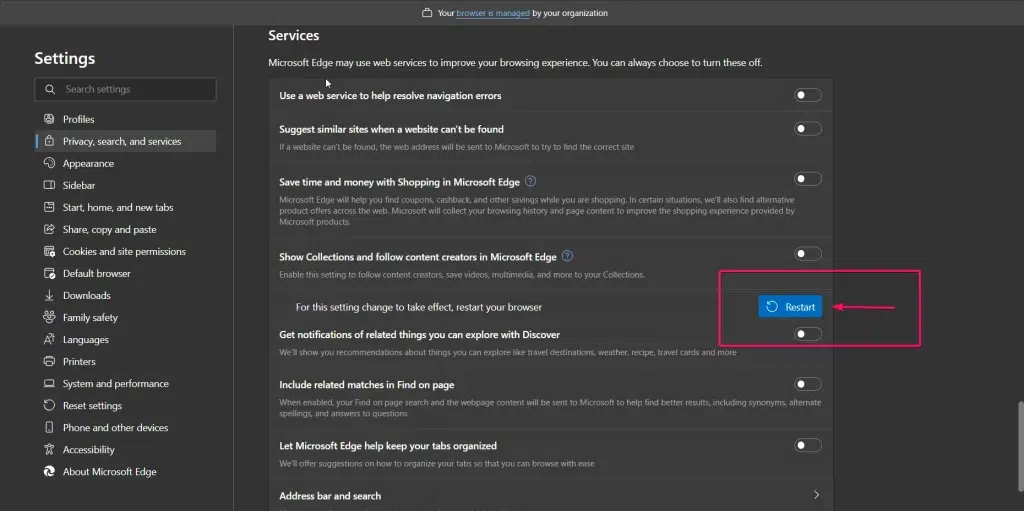Toggle Use a web service for navigation errors
The height and width of the screenshot is (511, 1024).
point(808,95)
